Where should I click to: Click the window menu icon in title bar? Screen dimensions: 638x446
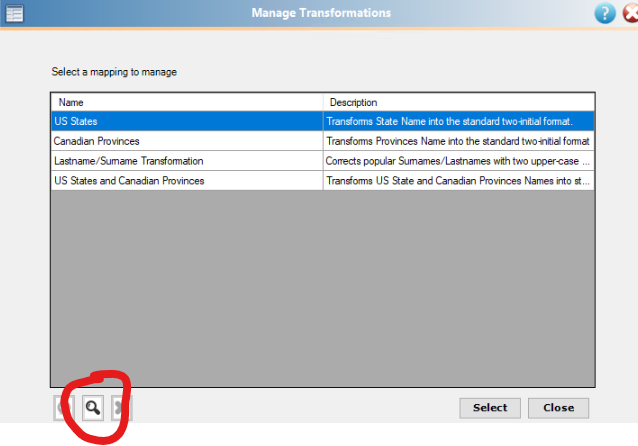pyautogui.click(x=15, y=13)
